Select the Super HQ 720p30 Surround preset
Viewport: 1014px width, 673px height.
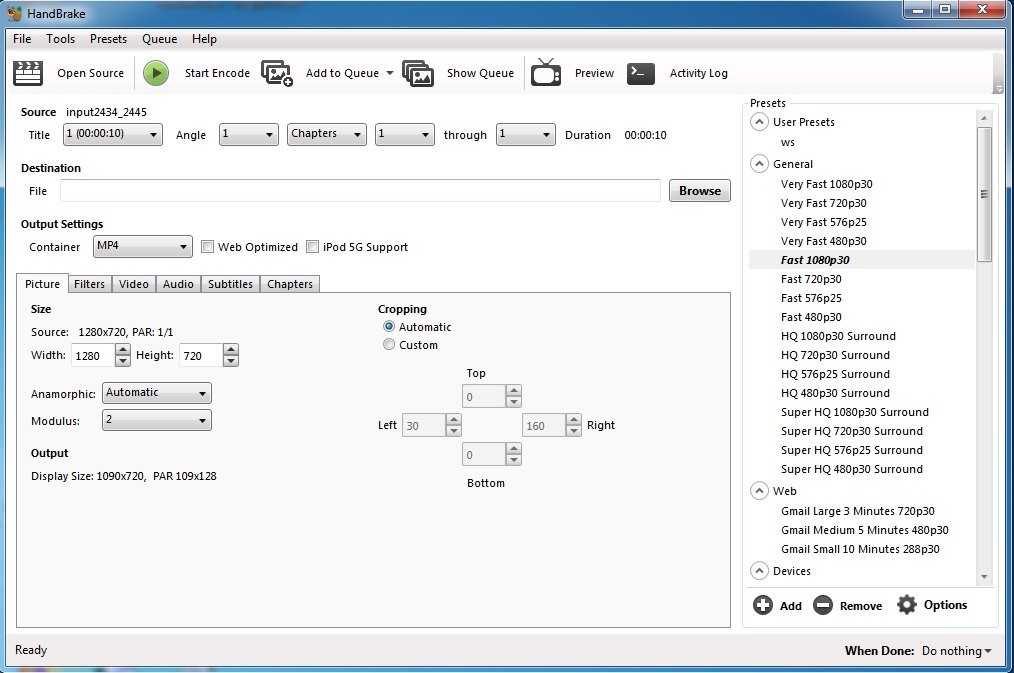point(852,431)
